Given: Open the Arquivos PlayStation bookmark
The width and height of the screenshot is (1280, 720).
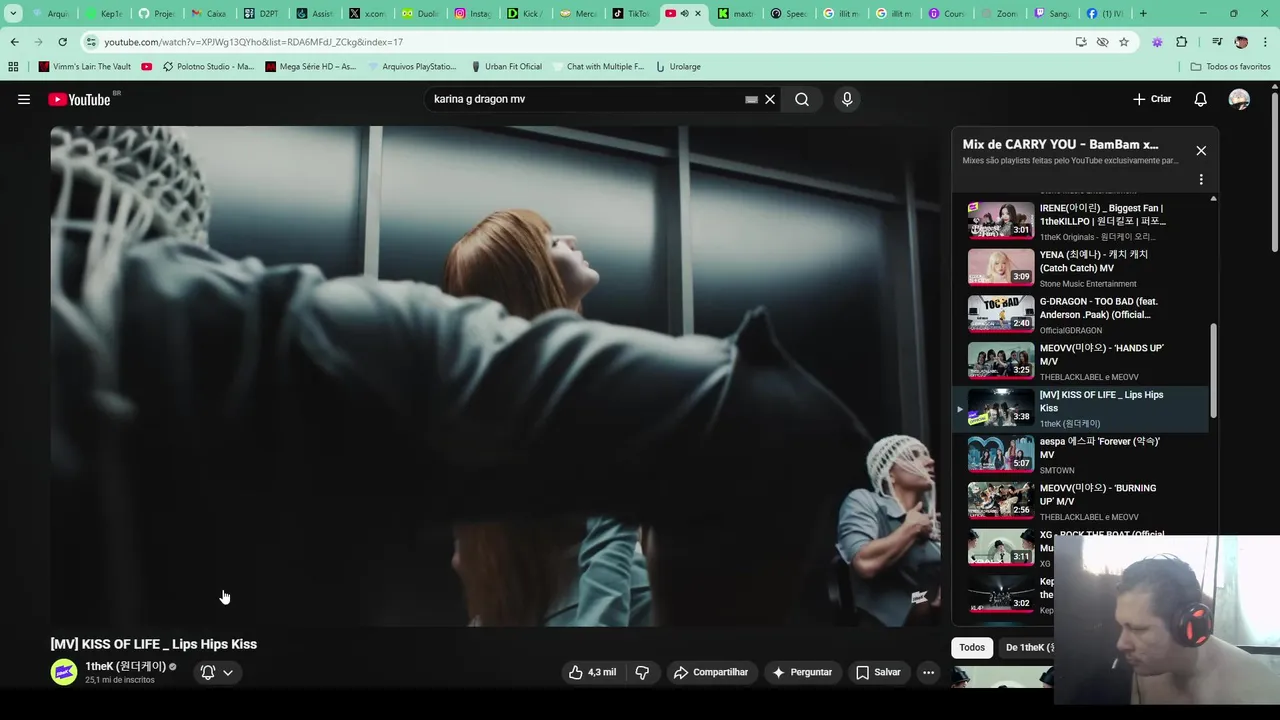Looking at the screenshot, I should [x=411, y=67].
